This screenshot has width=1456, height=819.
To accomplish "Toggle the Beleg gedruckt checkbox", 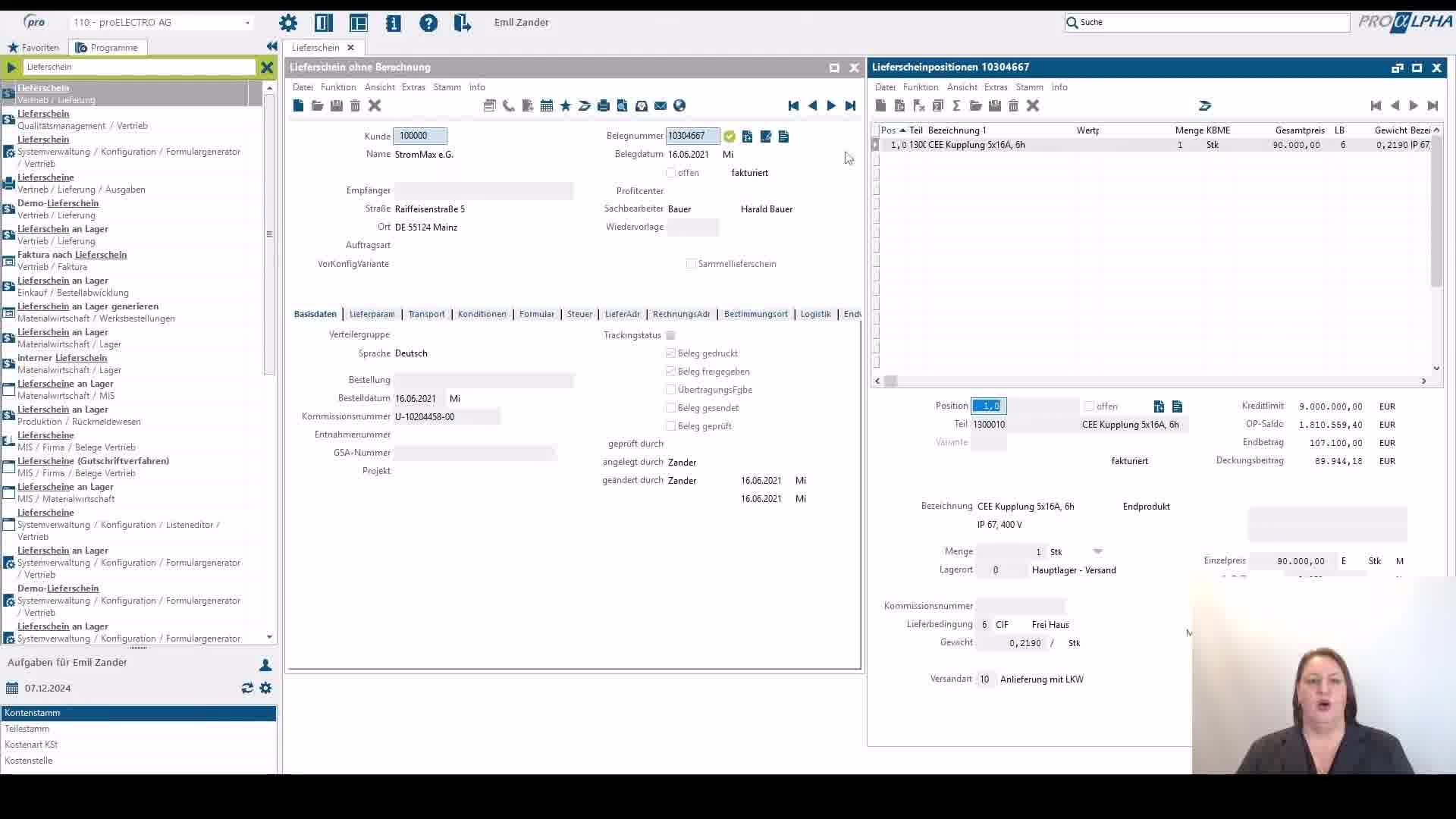I will click(670, 353).
